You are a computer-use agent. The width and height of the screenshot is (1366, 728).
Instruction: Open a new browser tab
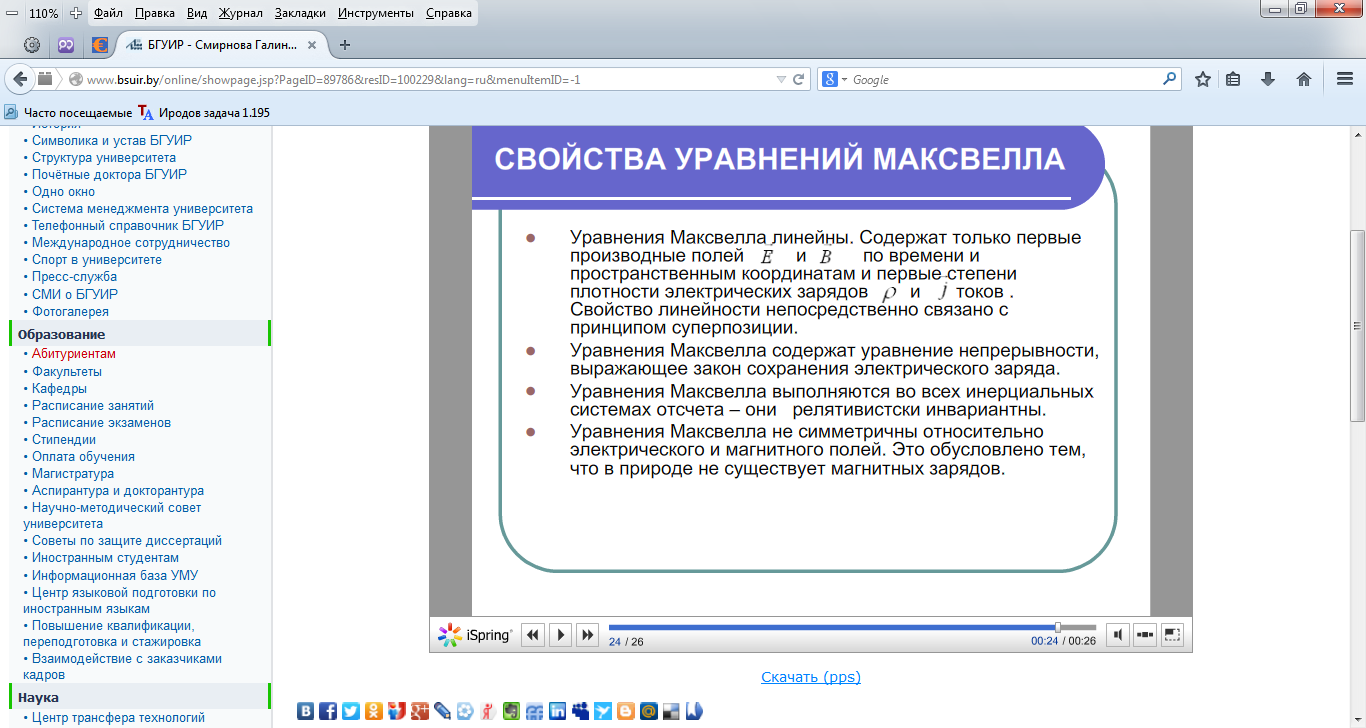345,45
